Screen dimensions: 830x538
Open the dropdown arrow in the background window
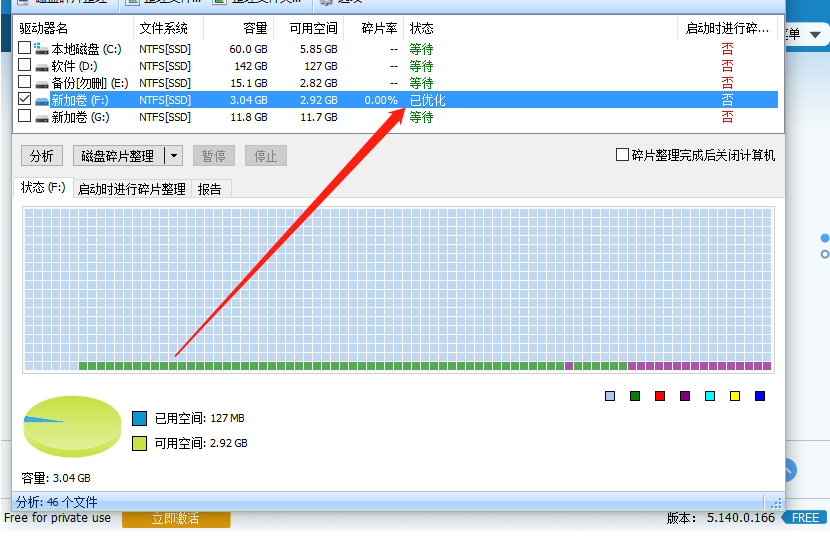tap(815, 35)
